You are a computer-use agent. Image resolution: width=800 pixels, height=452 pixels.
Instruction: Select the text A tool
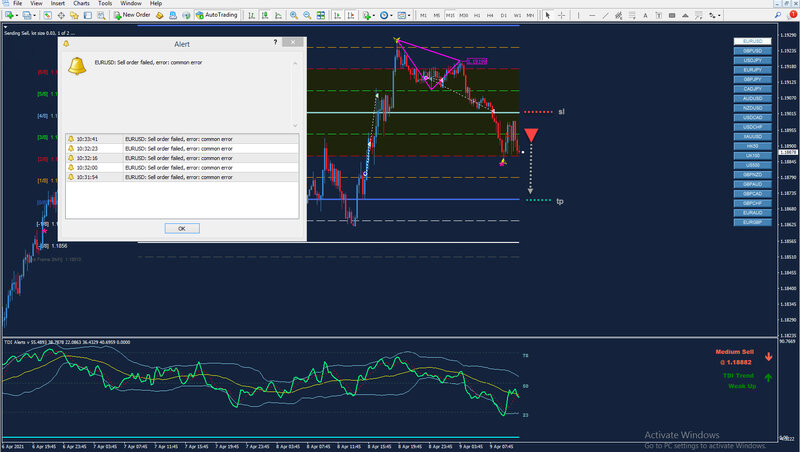[x=645, y=15]
